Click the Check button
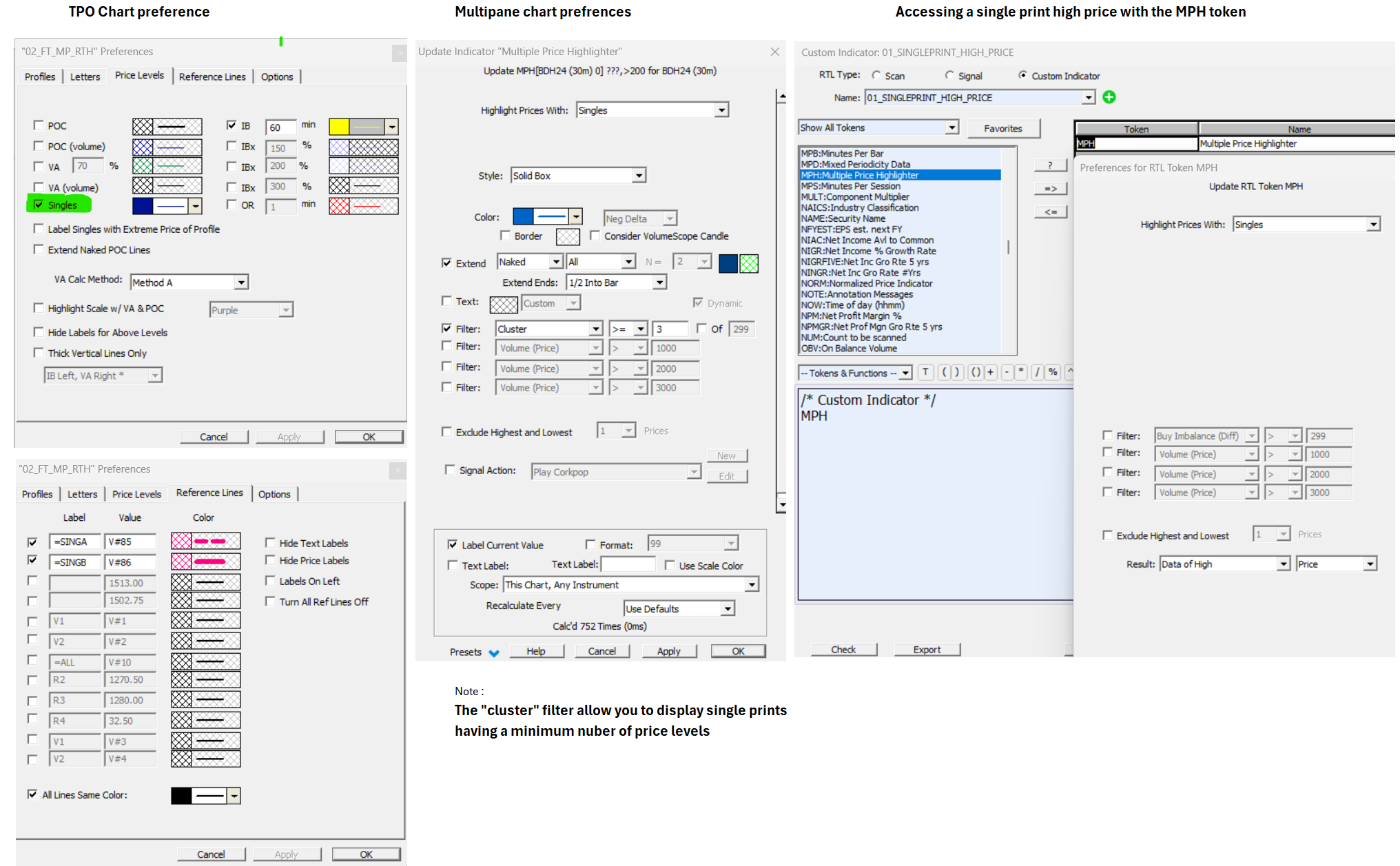The image size is (1400, 866). pyautogui.click(x=843, y=650)
